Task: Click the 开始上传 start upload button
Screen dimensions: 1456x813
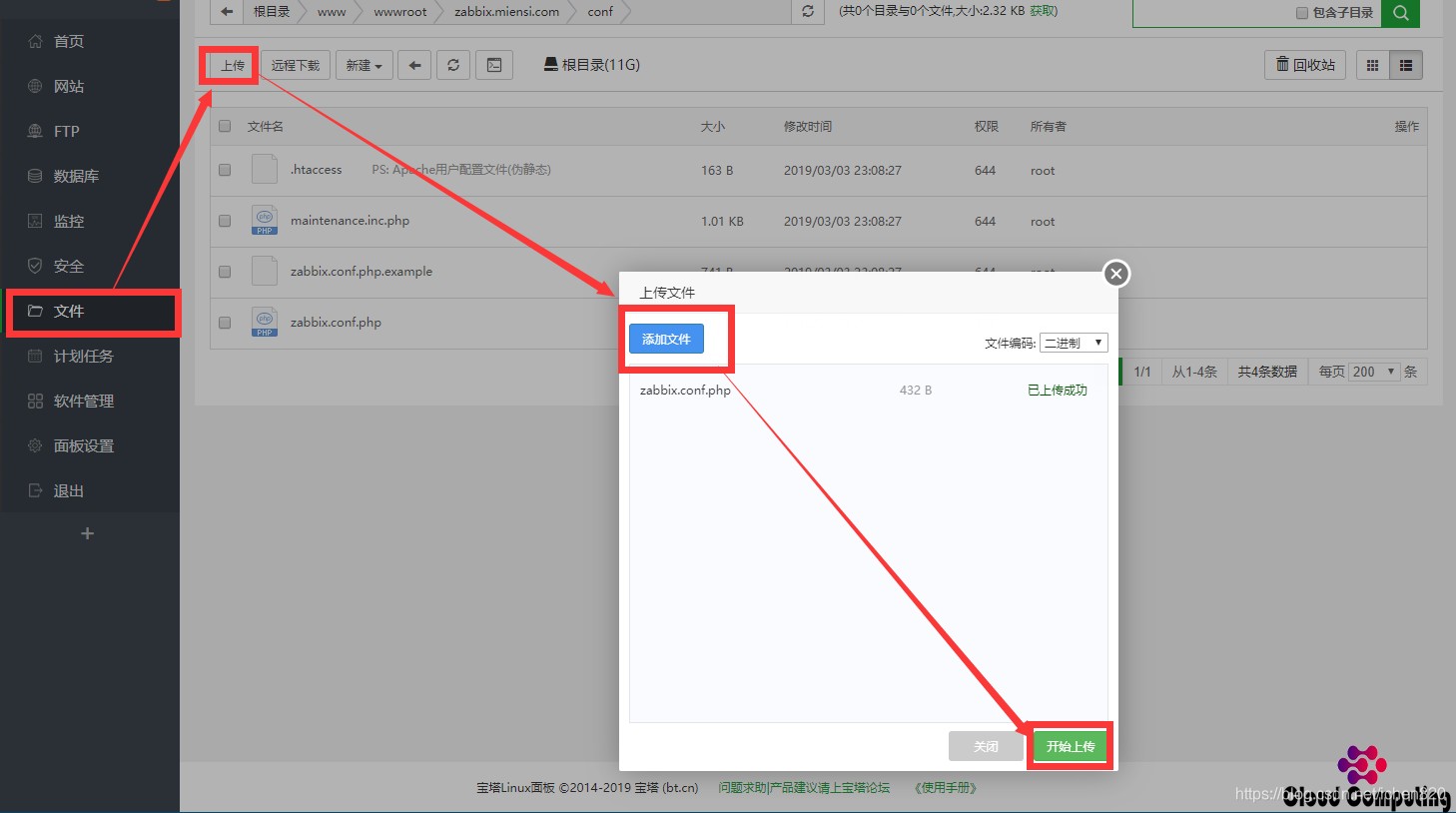Action: tap(1071, 746)
